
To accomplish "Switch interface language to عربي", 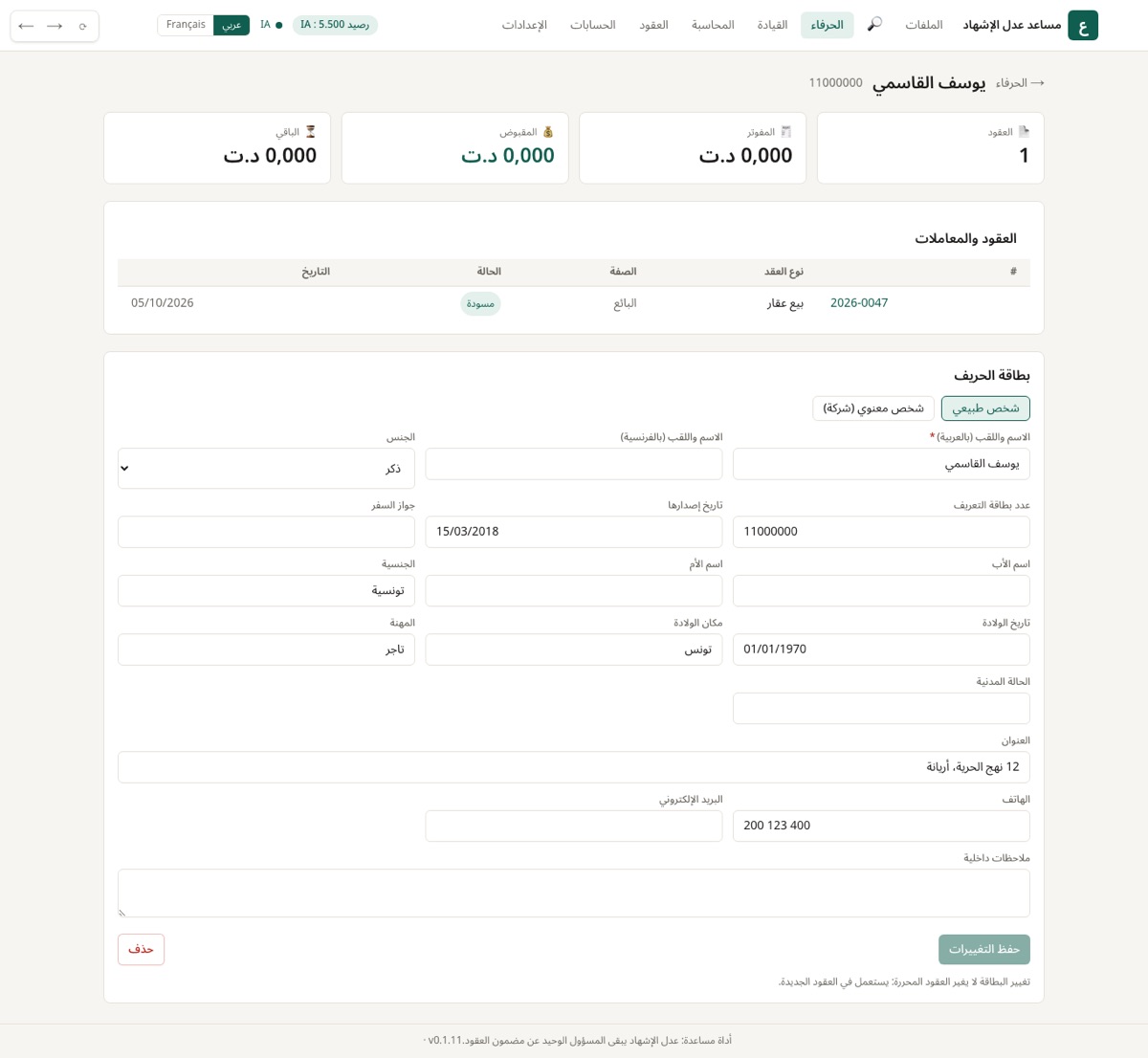I will tap(232, 25).
